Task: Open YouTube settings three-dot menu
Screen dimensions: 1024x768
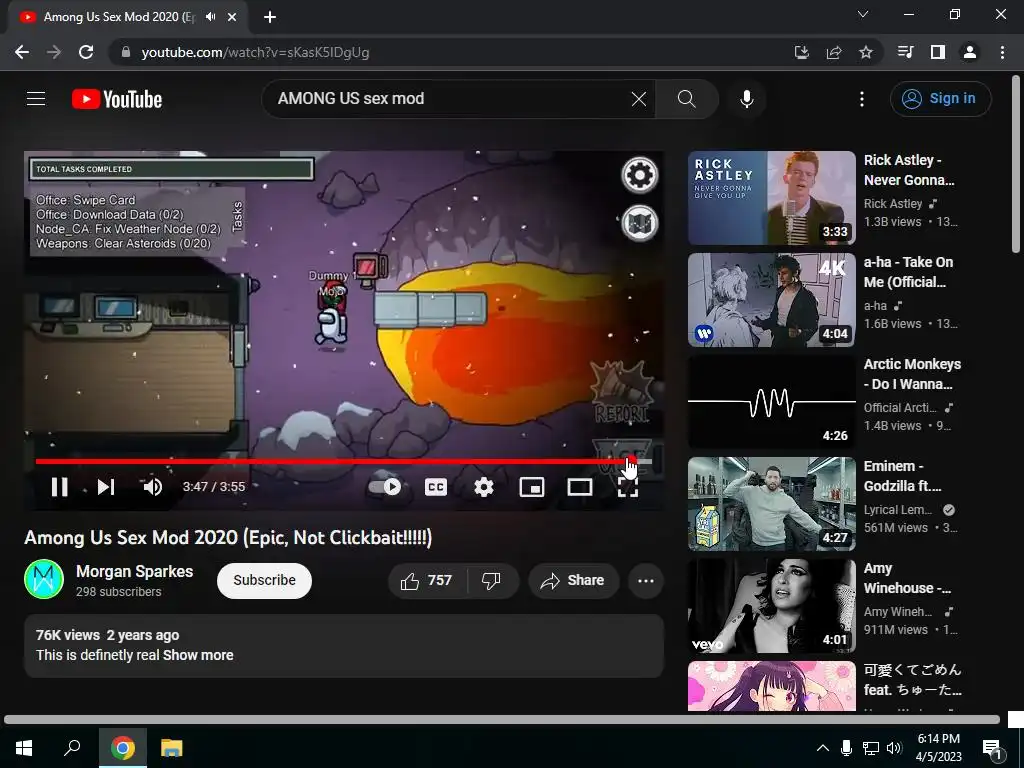Action: (862, 99)
